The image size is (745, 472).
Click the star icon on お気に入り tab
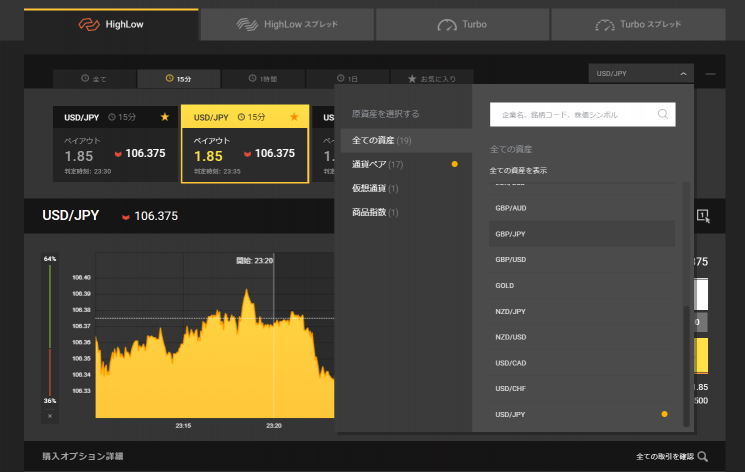click(412, 78)
